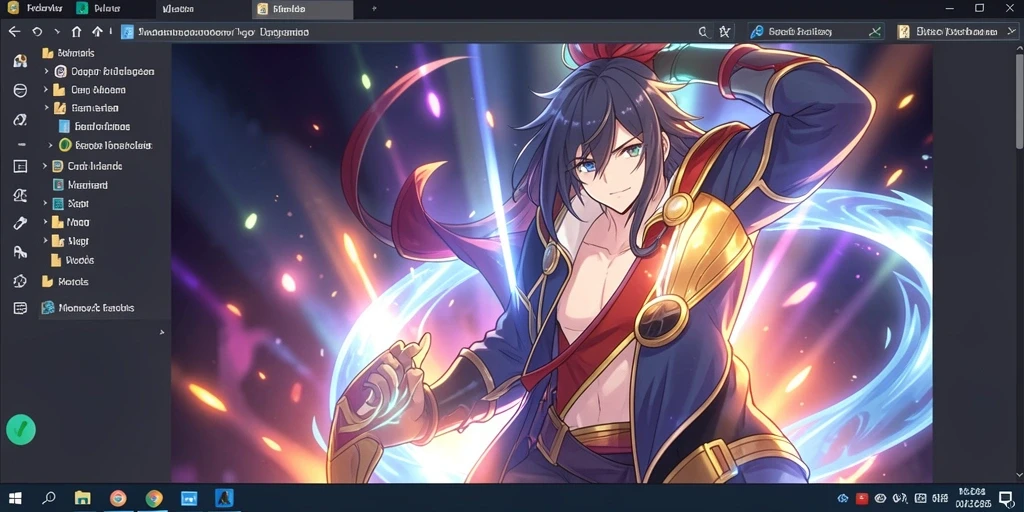The image size is (1024, 512).
Task: Open a new tab with the plus button
Action: (374, 8)
